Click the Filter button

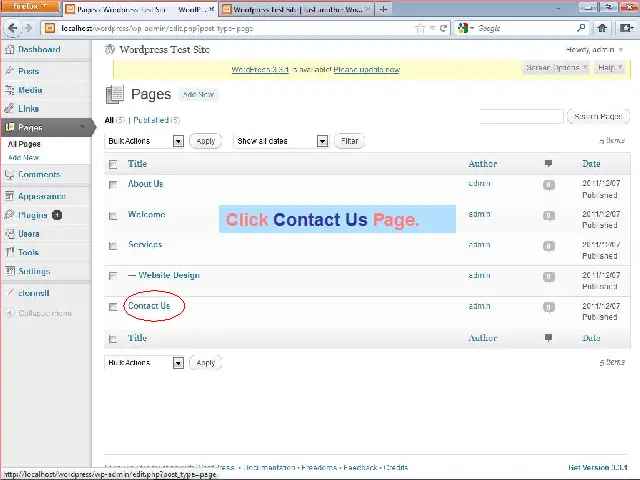349,141
